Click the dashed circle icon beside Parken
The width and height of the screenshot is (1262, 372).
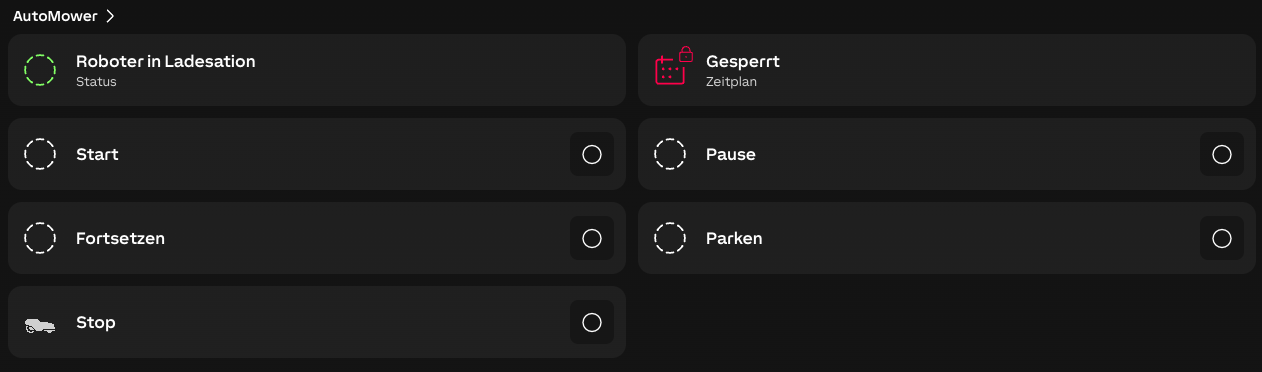(670, 238)
